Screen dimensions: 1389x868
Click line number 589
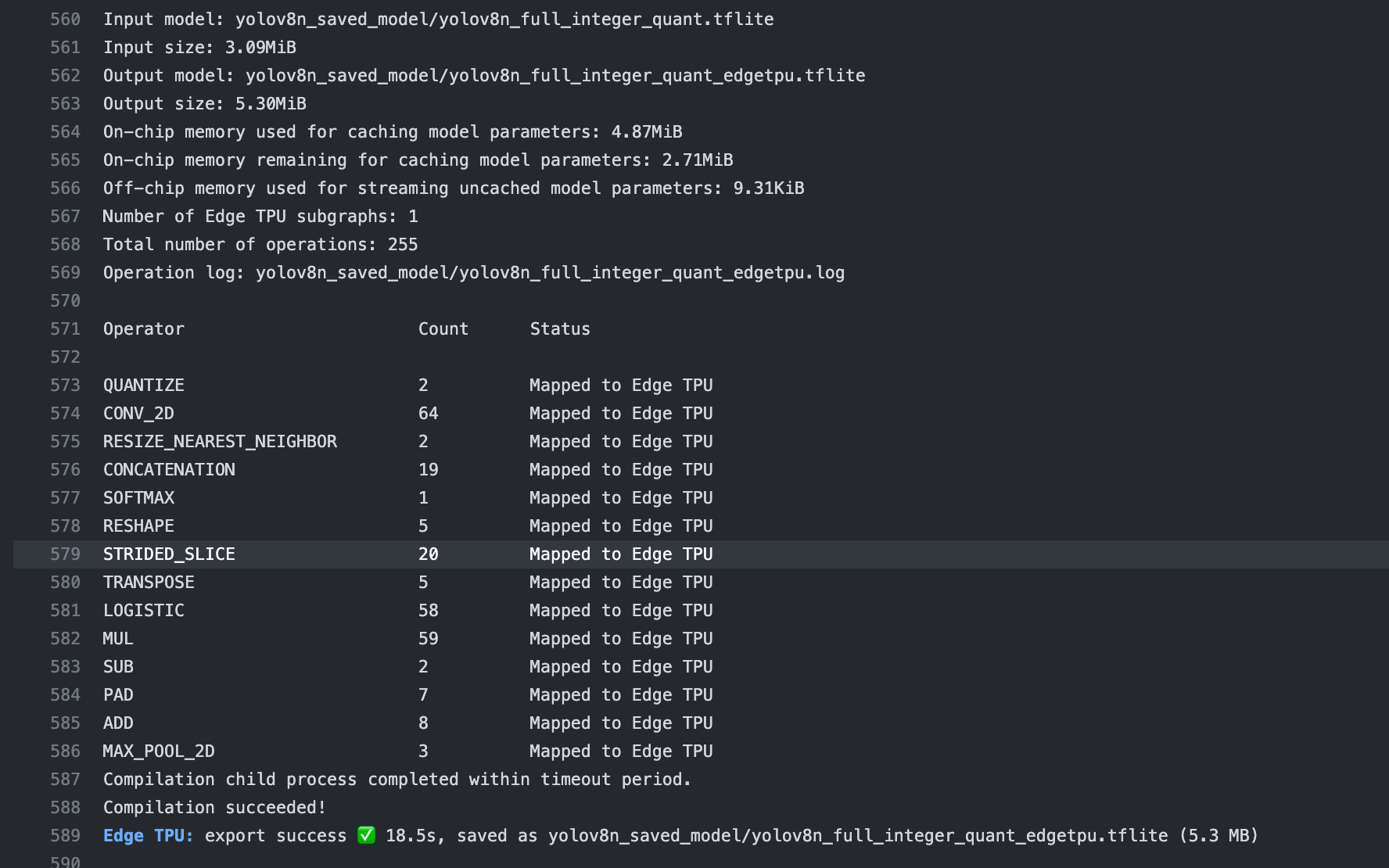[x=66, y=835]
